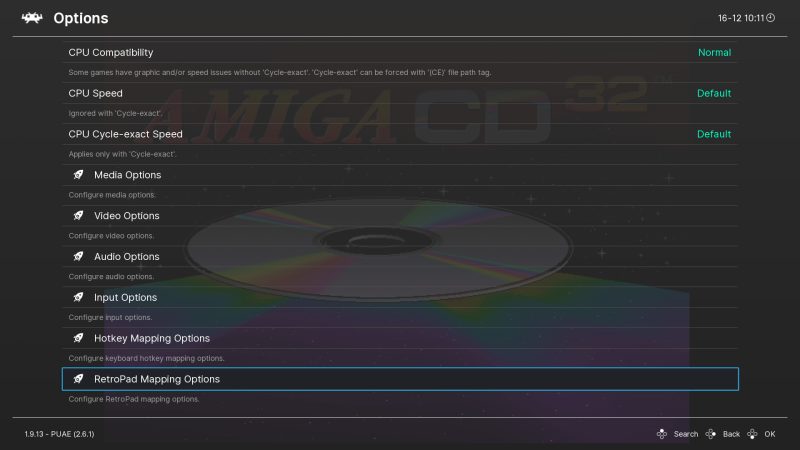Click 'Configure keyboard hotkey mapping options.' text
The image size is (800, 450).
(x=146, y=358)
